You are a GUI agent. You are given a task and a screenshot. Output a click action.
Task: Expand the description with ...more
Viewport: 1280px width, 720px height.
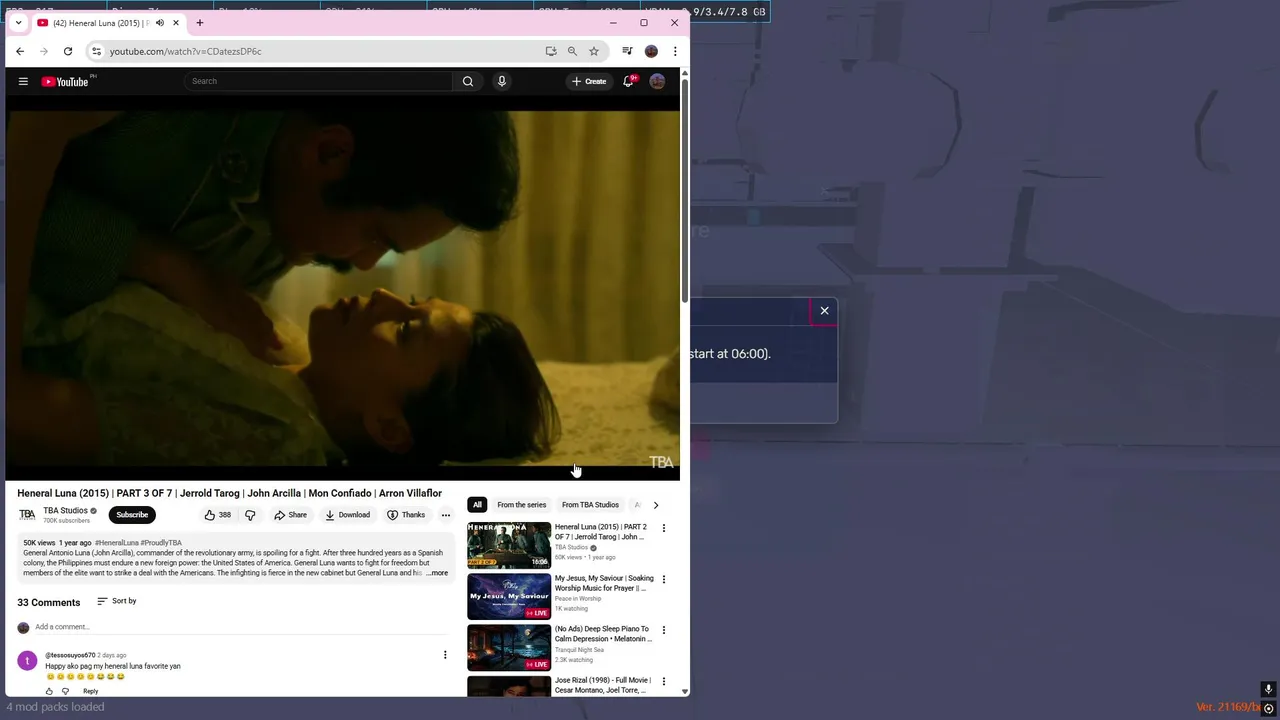point(437,573)
